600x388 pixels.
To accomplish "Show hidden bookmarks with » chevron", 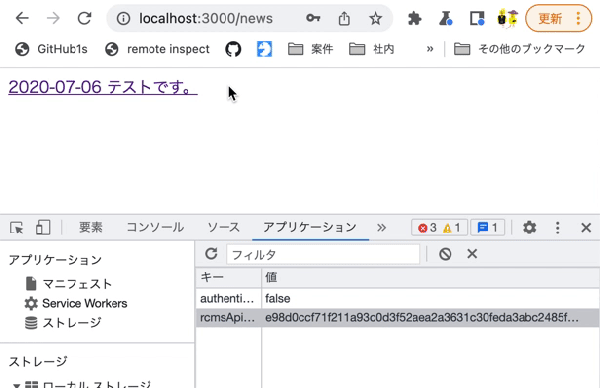I will 430,49.
